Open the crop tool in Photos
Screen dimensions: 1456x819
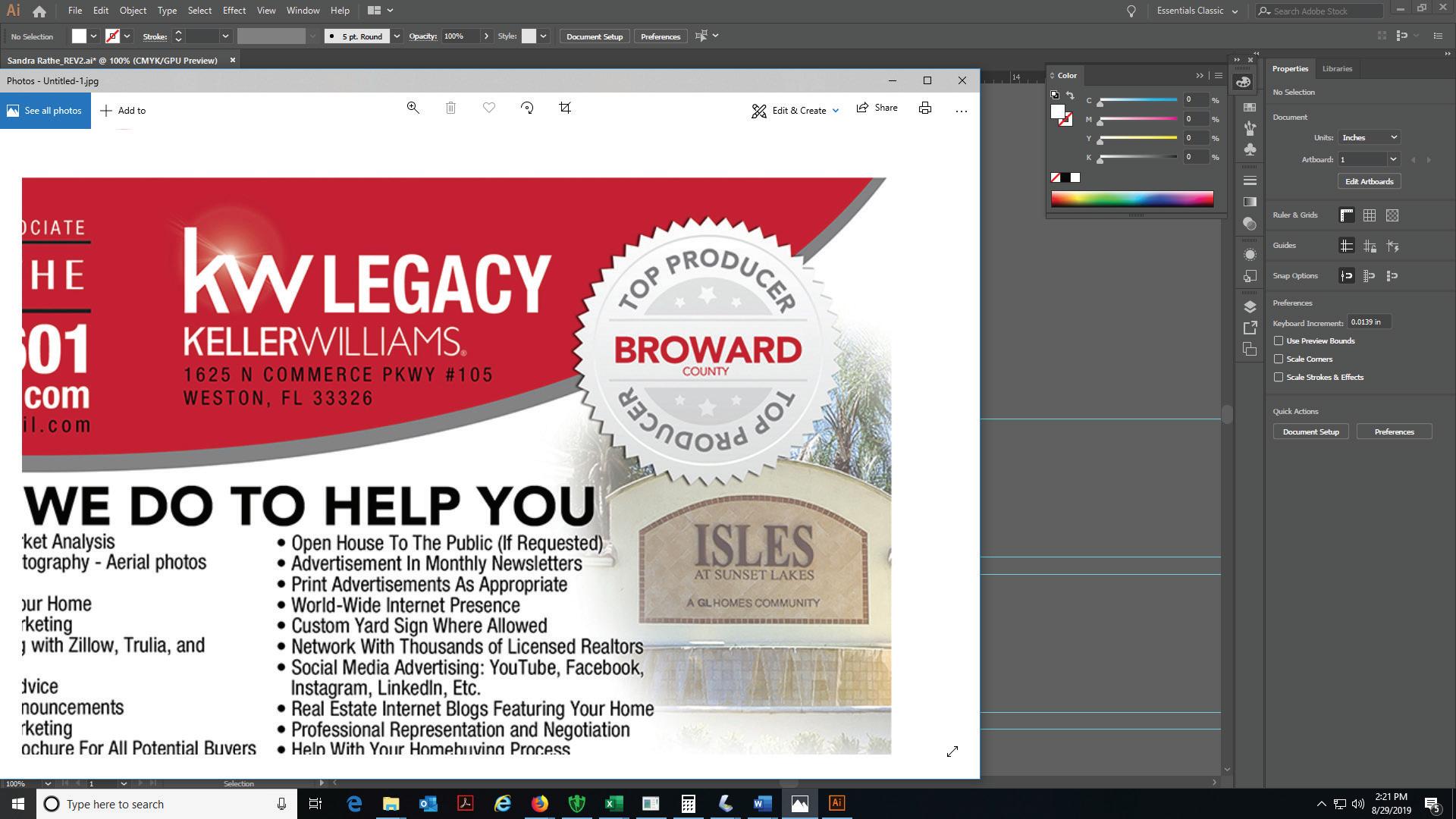click(x=565, y=108)
